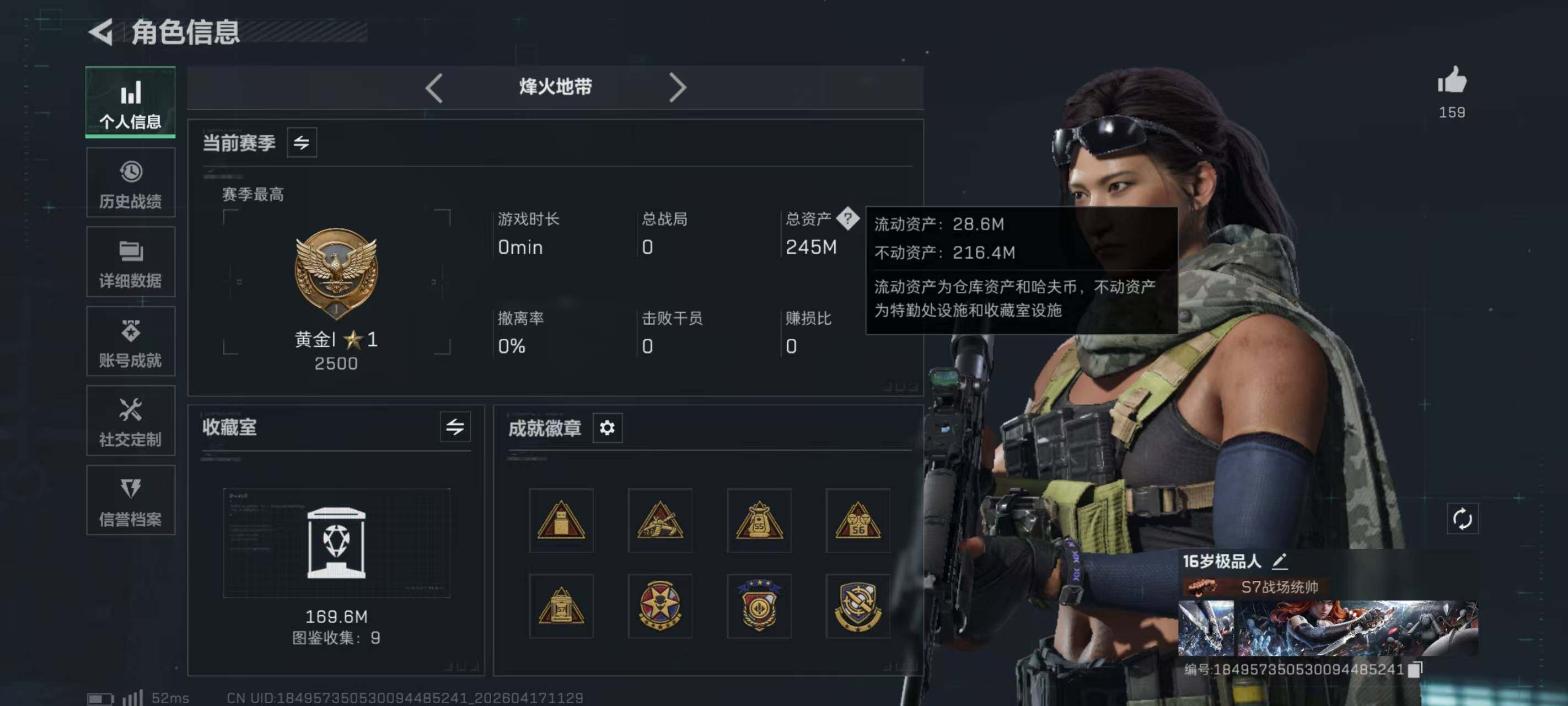Switch to the next mode with right chevron
Screen dimensions: 1568x706
point(677,88)
